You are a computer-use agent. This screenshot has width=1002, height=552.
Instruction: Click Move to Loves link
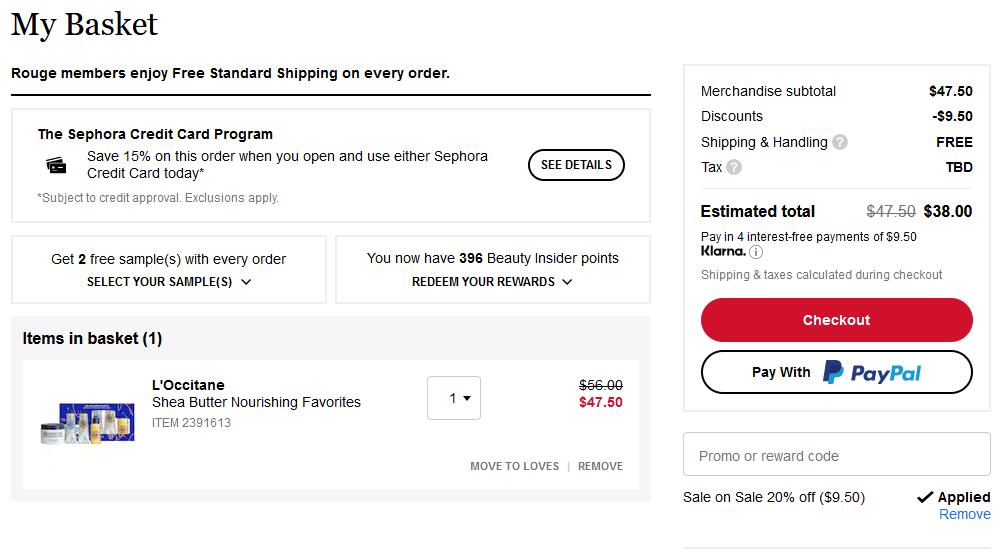tap(514, 466)
